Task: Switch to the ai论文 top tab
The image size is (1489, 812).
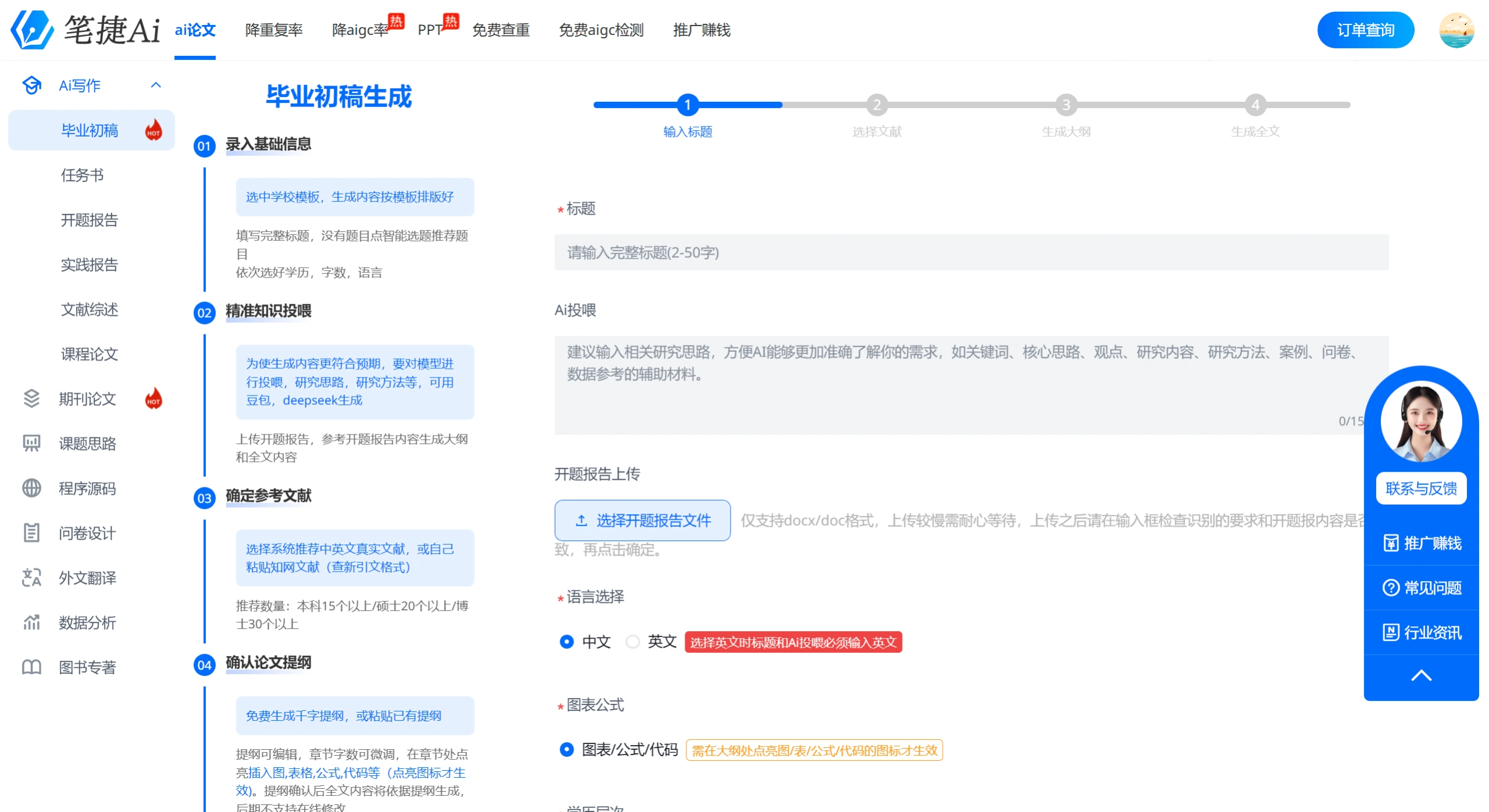Action: coord(195,30)
